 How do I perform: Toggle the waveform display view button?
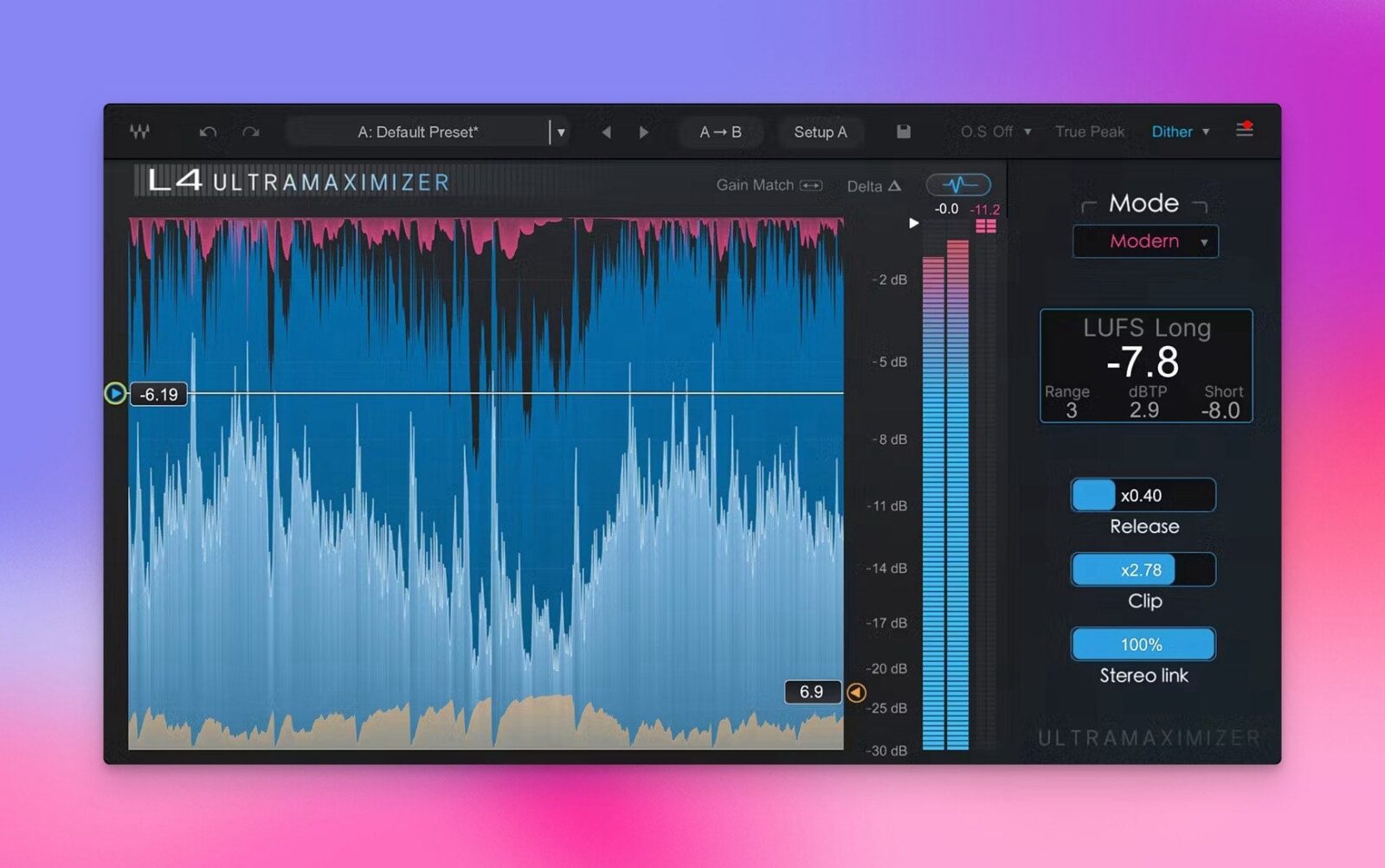click(958, 184)
